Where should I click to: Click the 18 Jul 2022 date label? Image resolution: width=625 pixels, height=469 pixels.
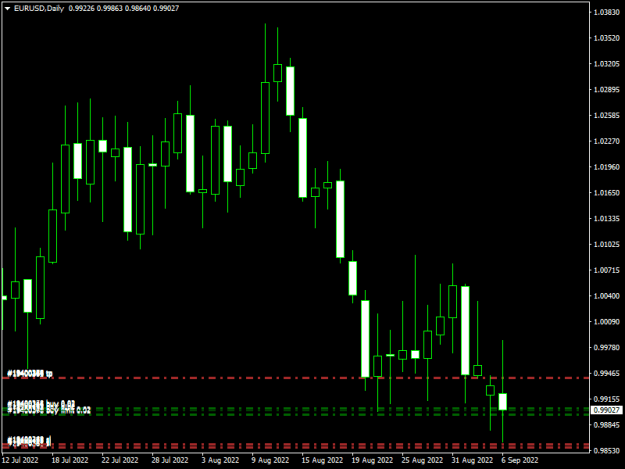[70, 460]
